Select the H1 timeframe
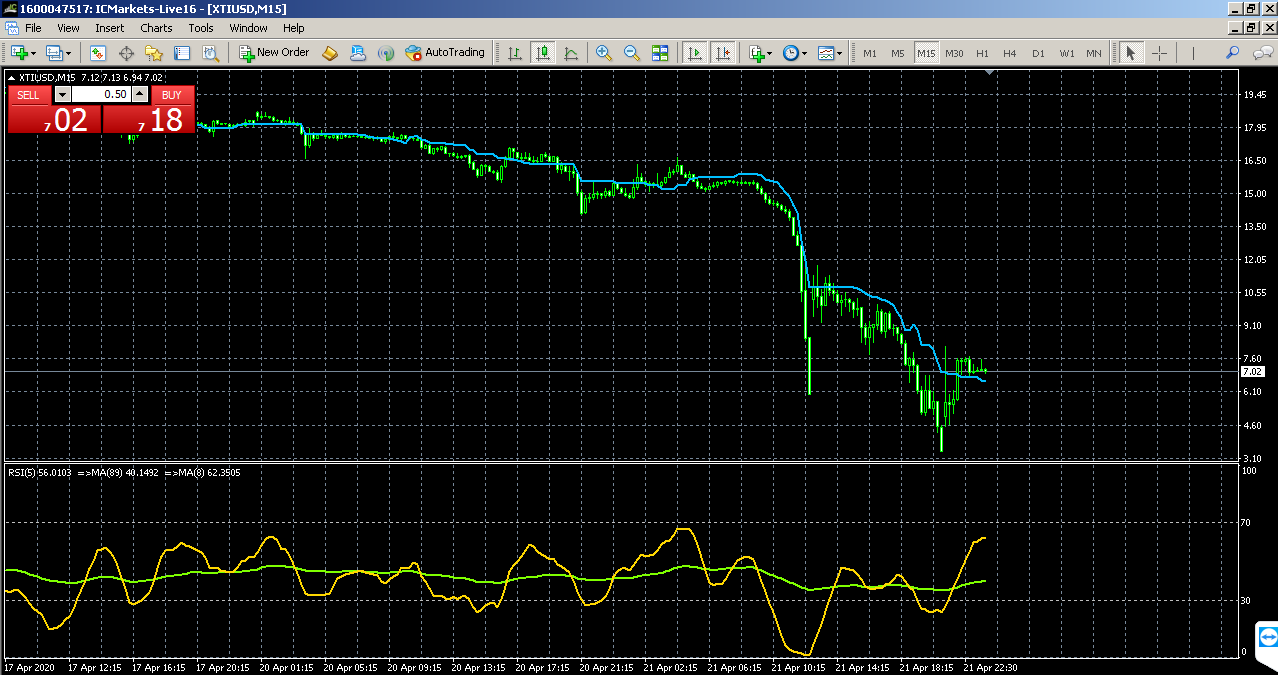Viewport: 1278px width, 675px height. [x=982, y=53]
